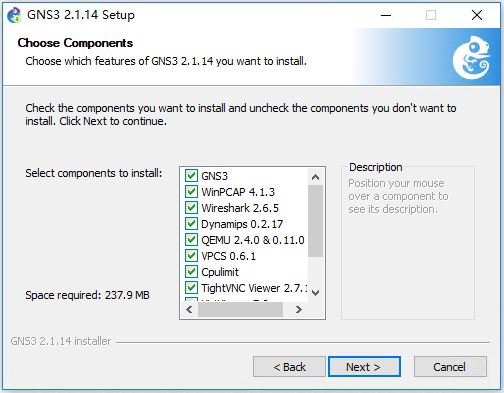Return to previous page with Back button
504x393 pixels.
pyautogui.click(x=289, y=367)
